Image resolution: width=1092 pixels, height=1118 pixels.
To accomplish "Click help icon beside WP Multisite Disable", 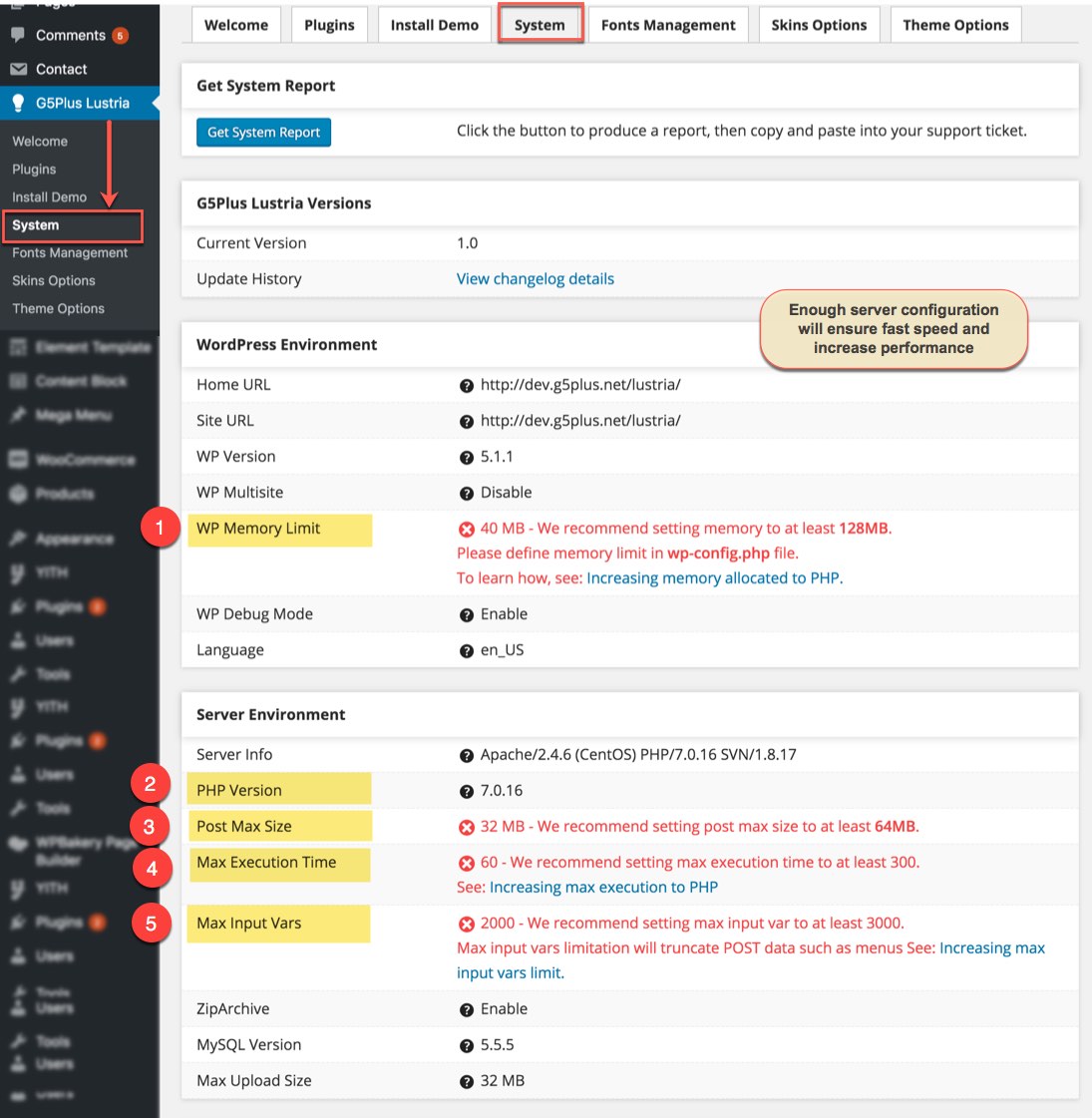I will (466, 493).
